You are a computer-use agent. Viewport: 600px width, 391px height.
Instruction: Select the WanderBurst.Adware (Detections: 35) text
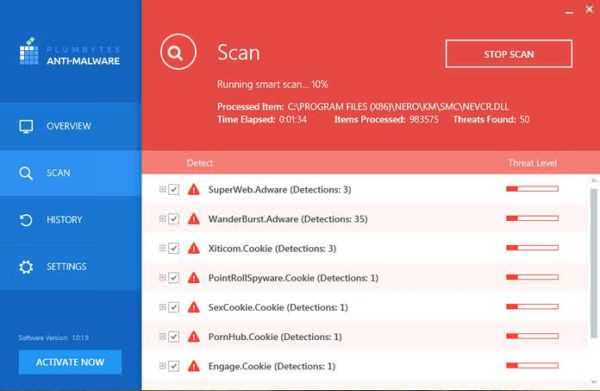(288, 219)
